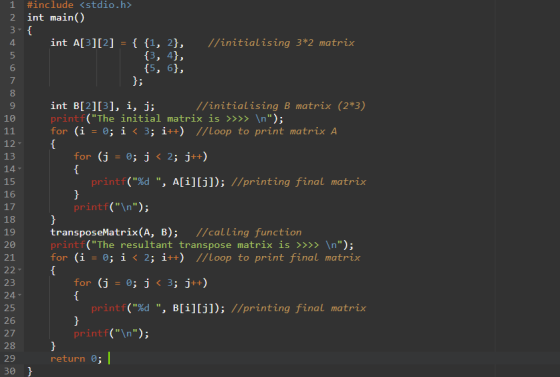Click for loop header with i < 3

[117, 131]
